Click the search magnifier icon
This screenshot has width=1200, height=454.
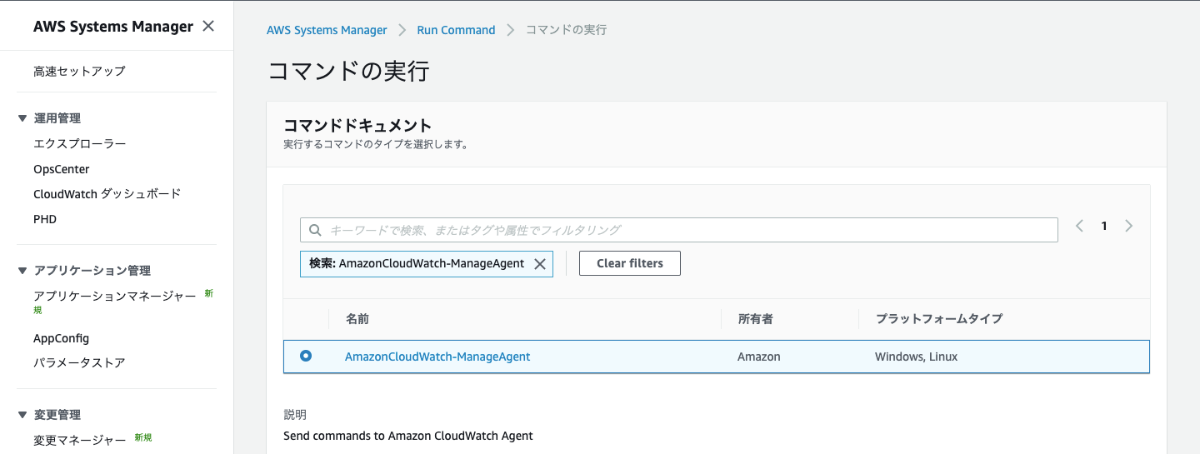[x=315, y=230]
